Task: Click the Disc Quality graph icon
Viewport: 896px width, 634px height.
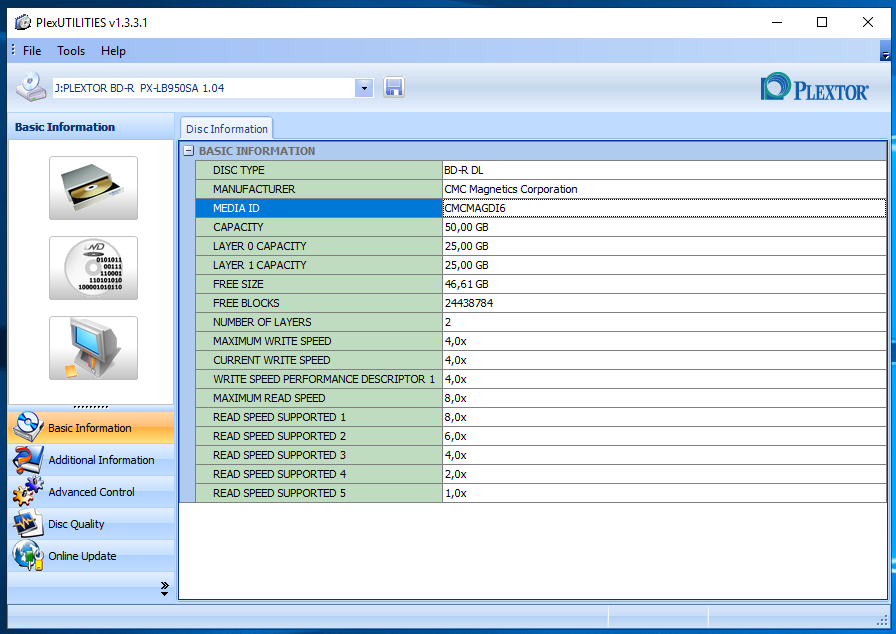Action: pyautogui.click(x=27, y=523)
